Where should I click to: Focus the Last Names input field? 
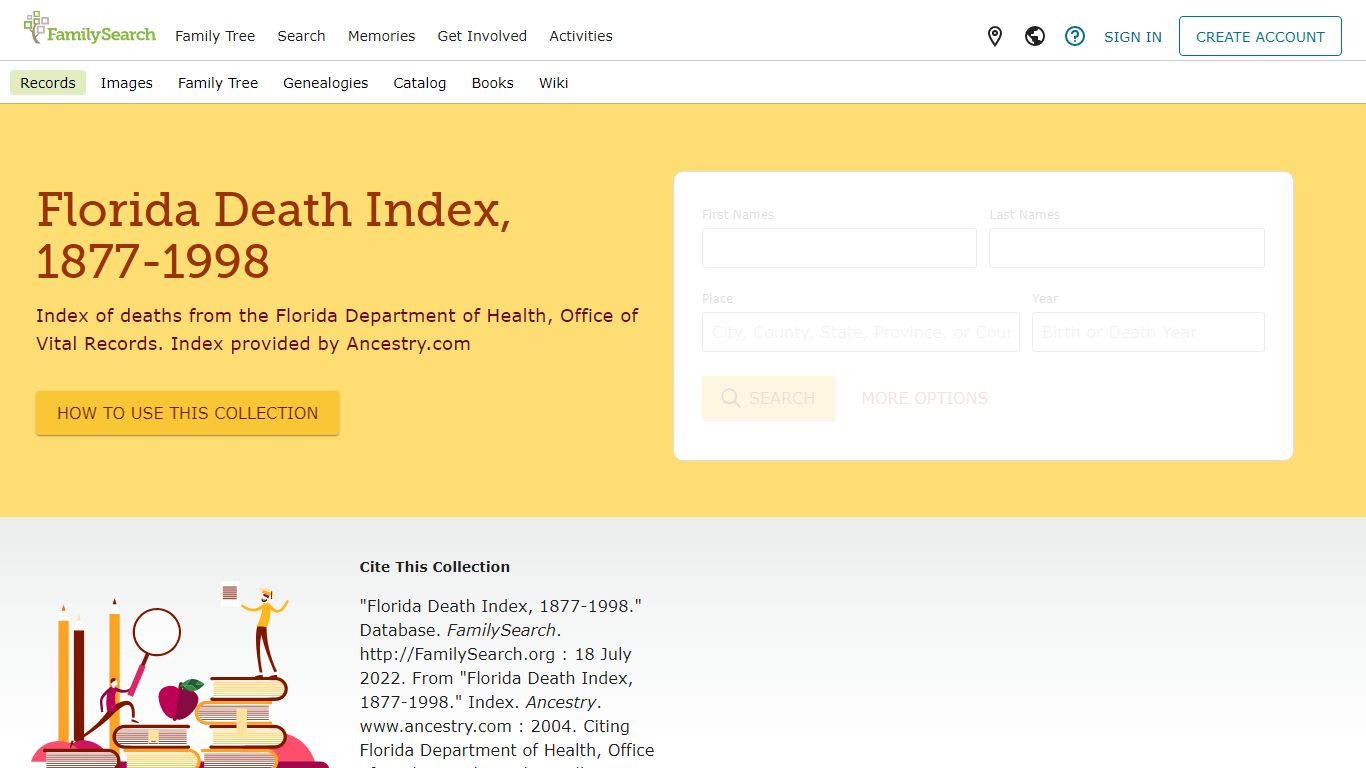click(x=1127, y=248)
